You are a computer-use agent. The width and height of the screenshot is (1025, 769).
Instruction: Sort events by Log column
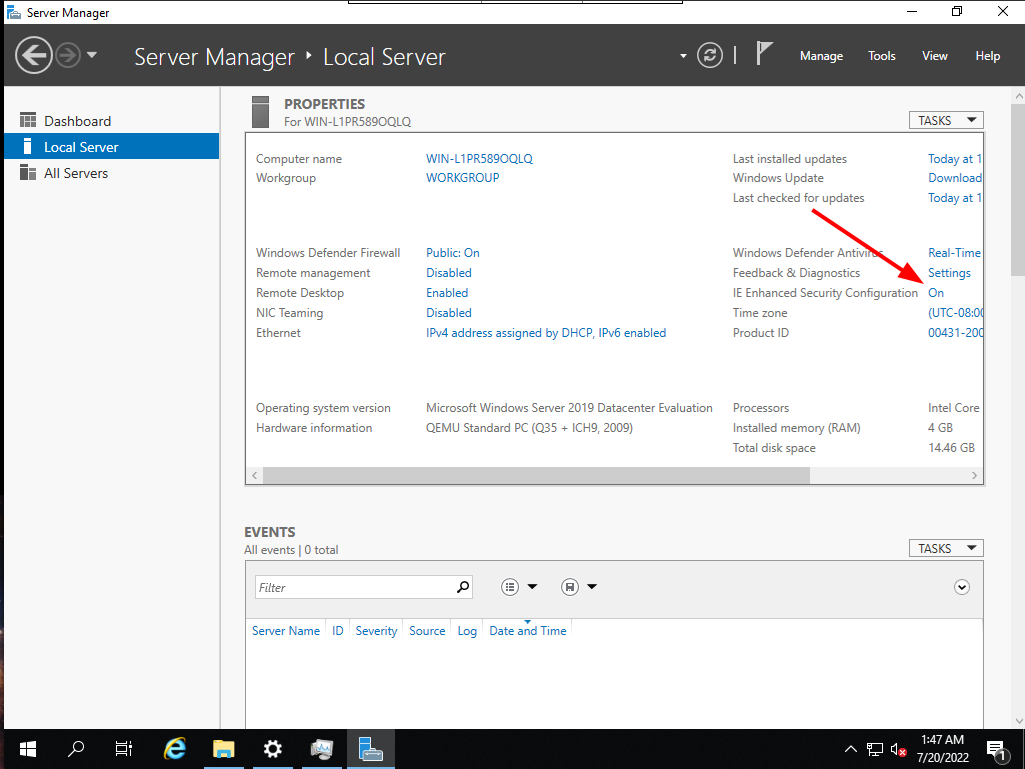click(x=467, y=631)
